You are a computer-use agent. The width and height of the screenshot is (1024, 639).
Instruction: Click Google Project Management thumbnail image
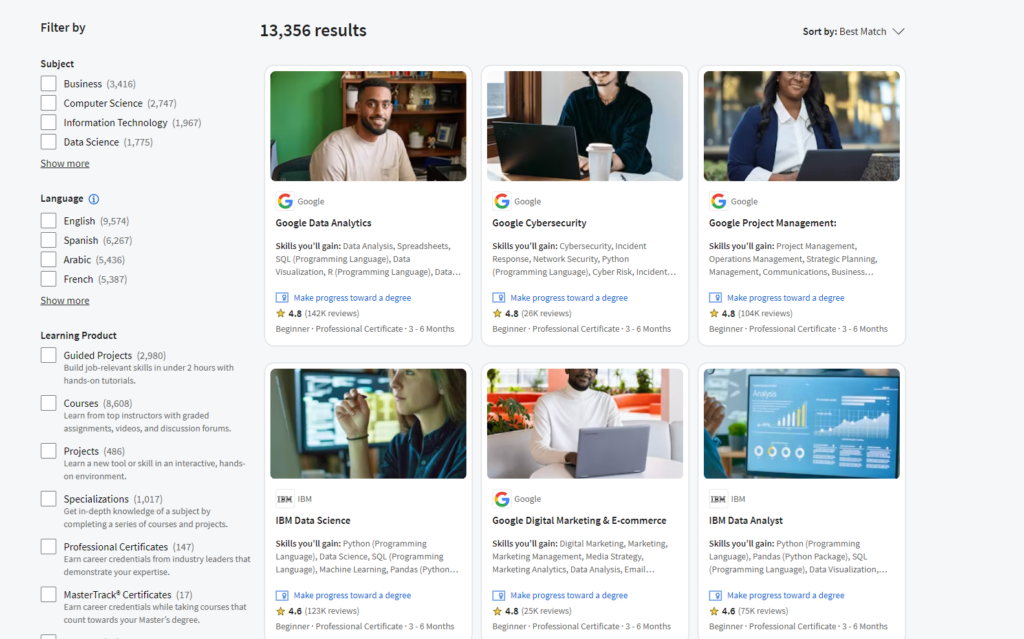802,126
